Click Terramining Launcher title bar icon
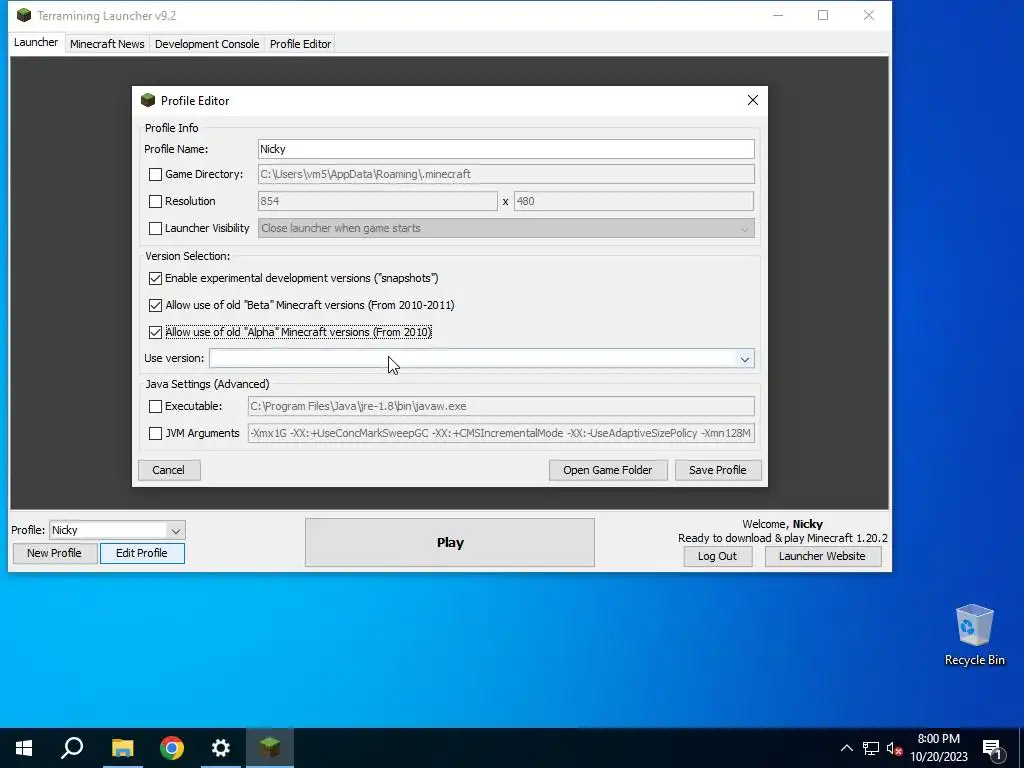The width and height of the screenshot is (1024, 768). coord(24,15)
